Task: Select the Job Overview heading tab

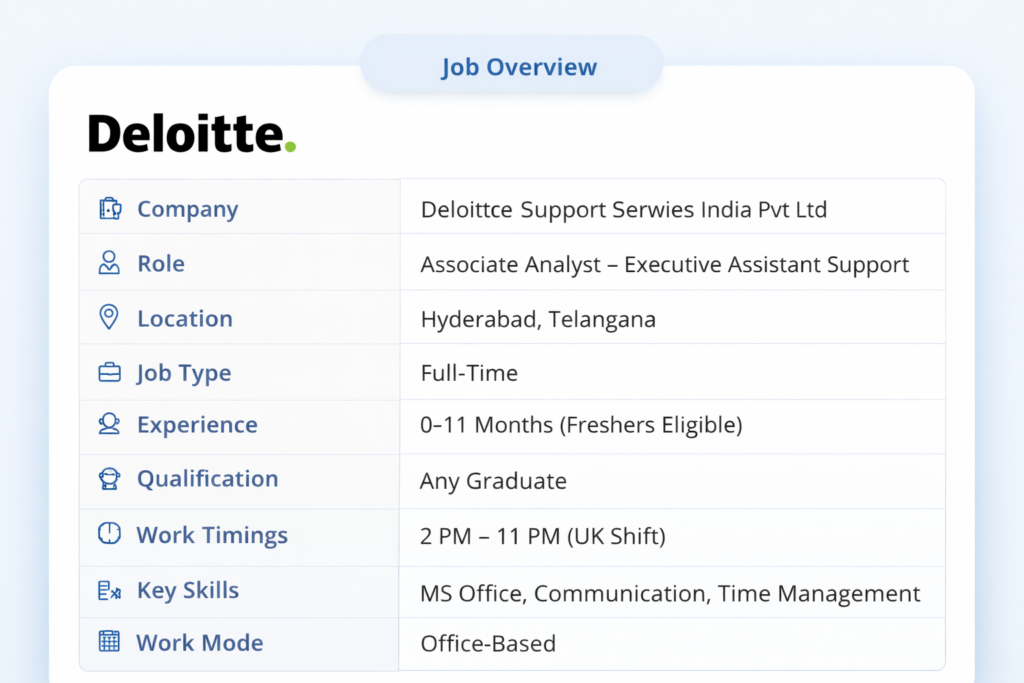Action: coord(519,68)
